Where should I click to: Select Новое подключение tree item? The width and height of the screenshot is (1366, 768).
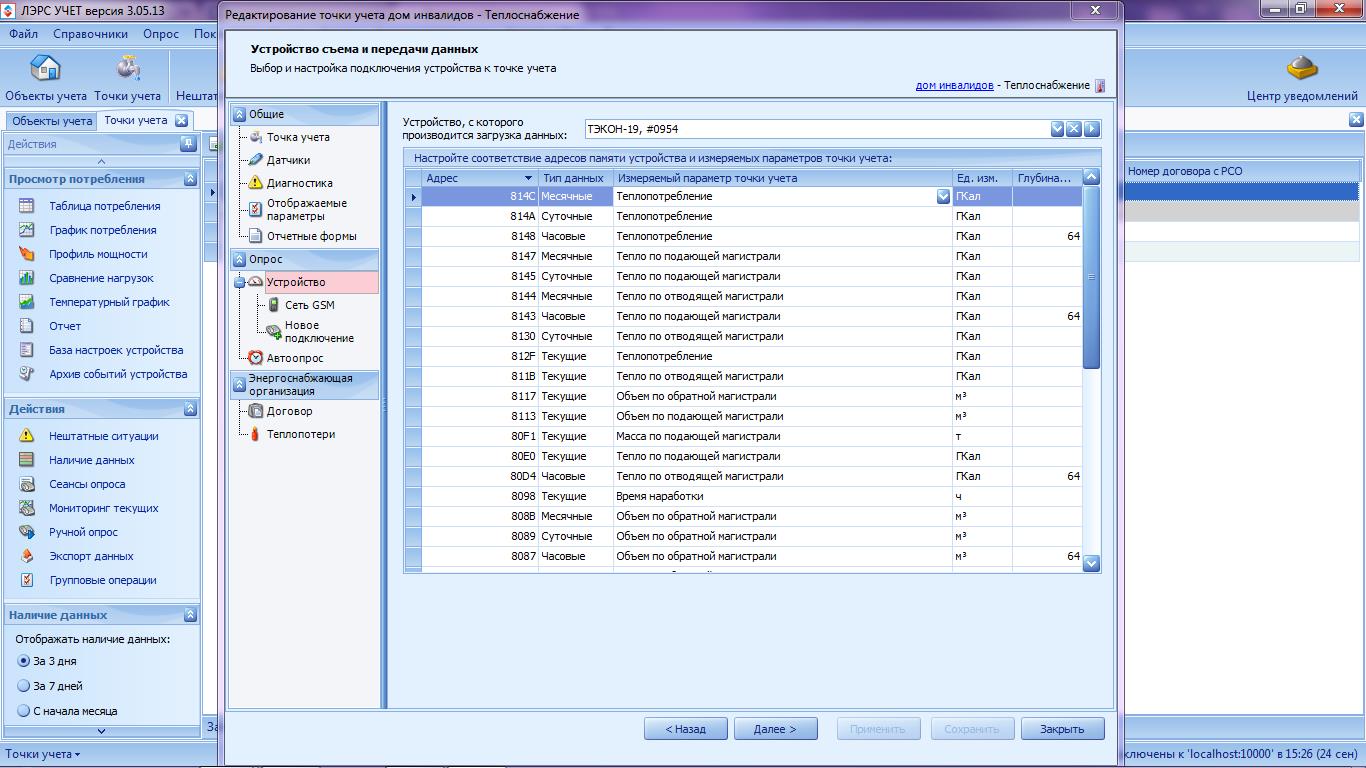(319, 331)
